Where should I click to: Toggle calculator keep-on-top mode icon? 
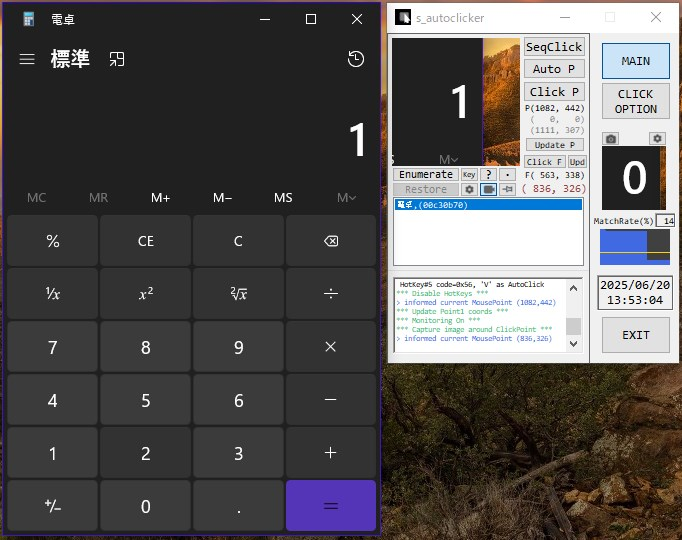point(117,59)
